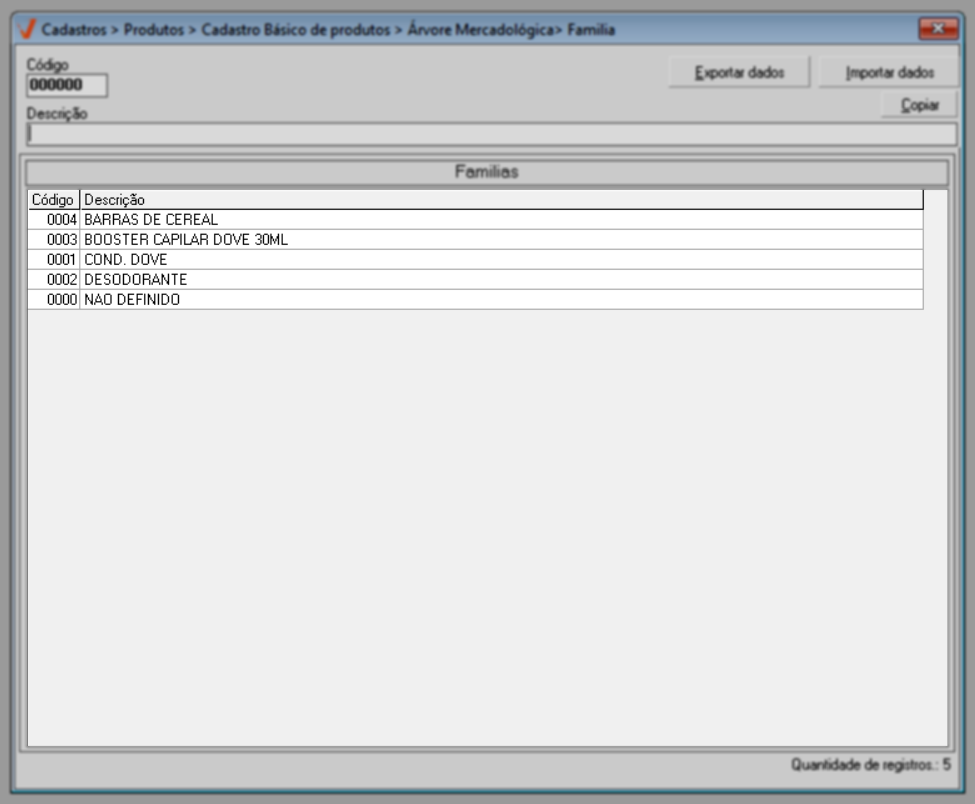Focus the Descrição input field

(492, 134)
